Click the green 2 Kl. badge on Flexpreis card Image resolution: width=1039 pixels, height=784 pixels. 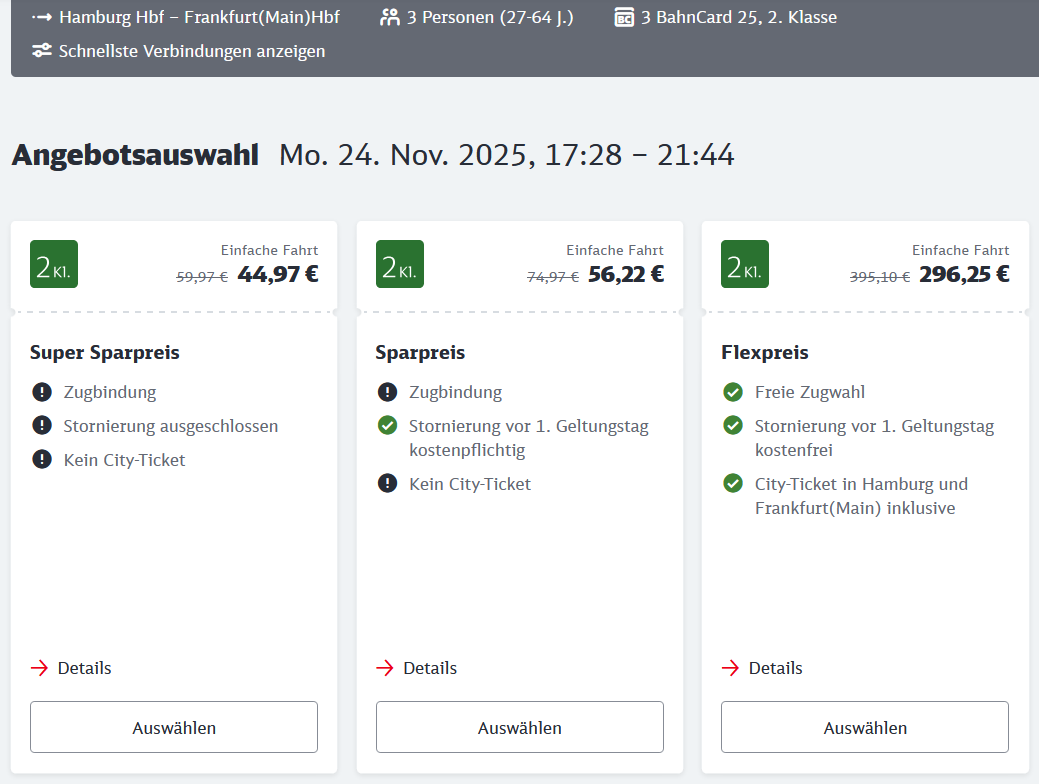(x=745, y=264)
